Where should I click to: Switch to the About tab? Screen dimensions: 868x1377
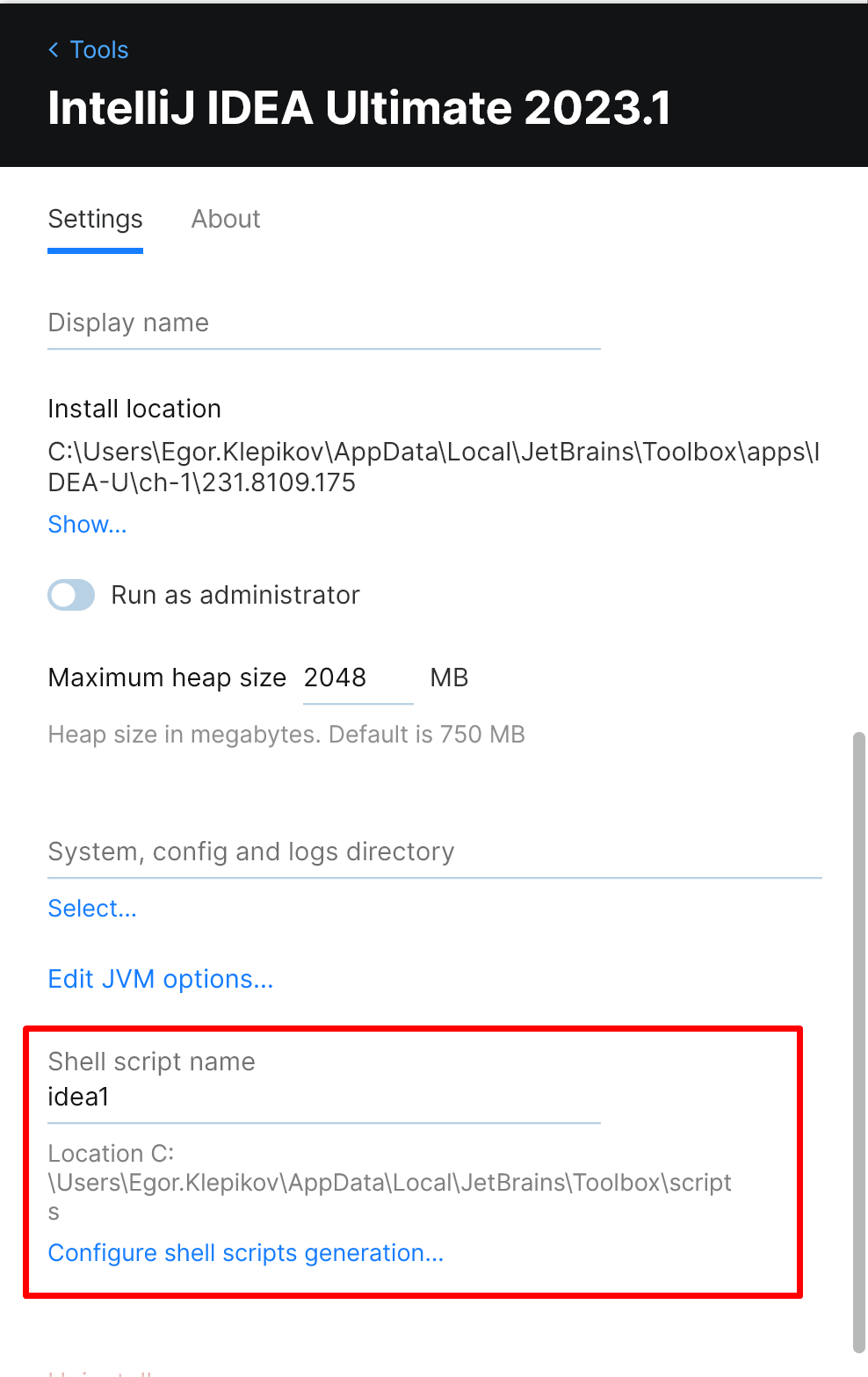226,219
